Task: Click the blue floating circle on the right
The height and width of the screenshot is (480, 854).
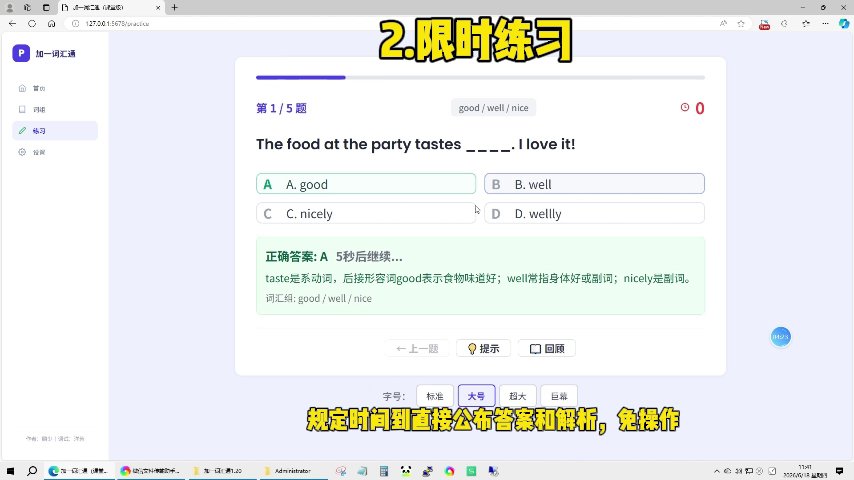Action: [780, 337]
